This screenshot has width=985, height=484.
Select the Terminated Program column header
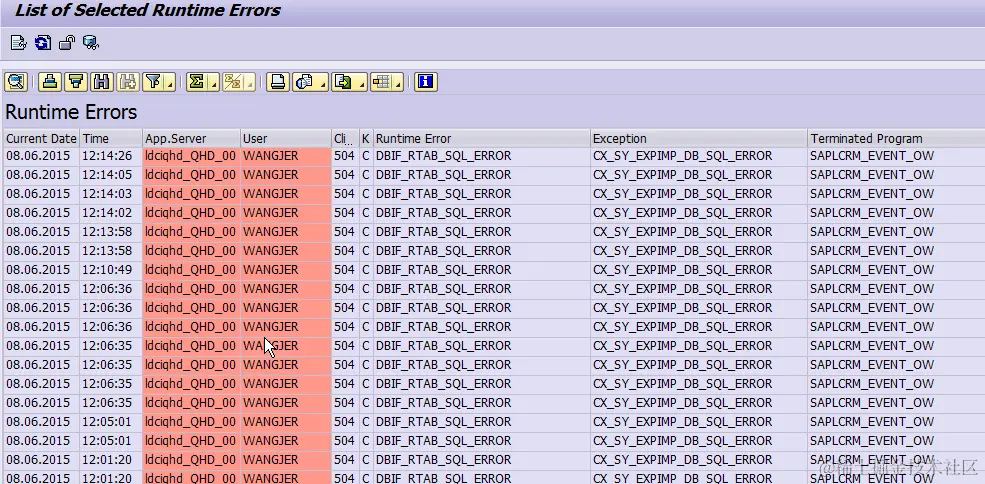point(896,138)
